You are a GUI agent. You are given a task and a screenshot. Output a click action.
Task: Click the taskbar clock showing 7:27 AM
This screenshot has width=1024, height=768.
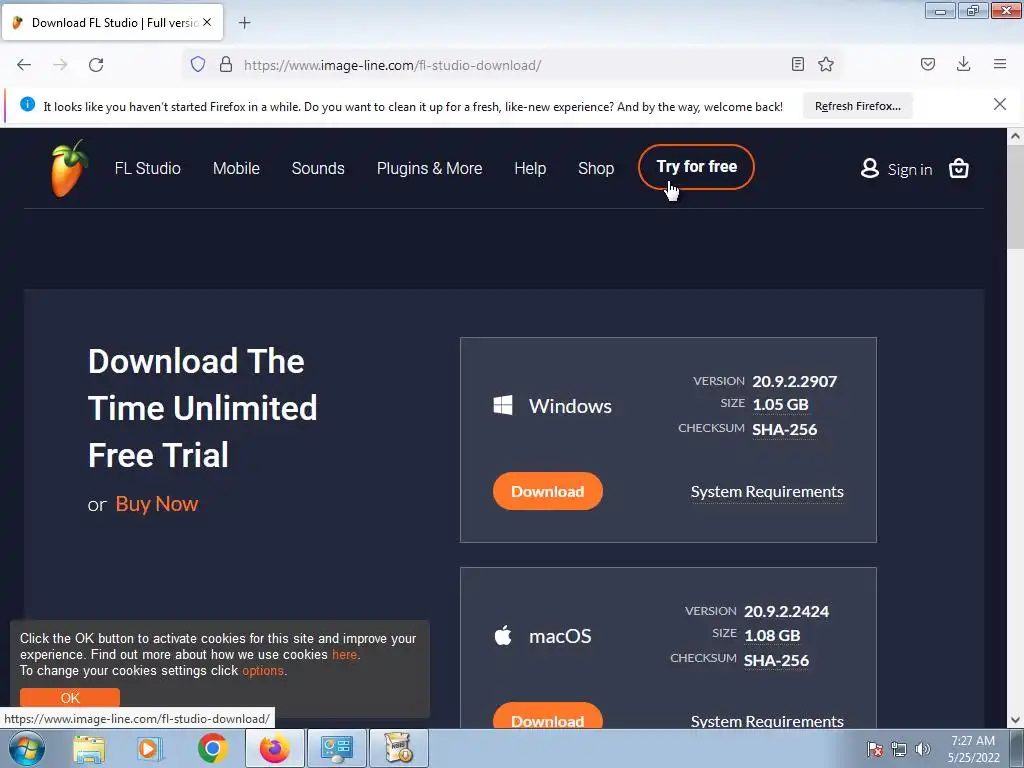tap(973, 749)
